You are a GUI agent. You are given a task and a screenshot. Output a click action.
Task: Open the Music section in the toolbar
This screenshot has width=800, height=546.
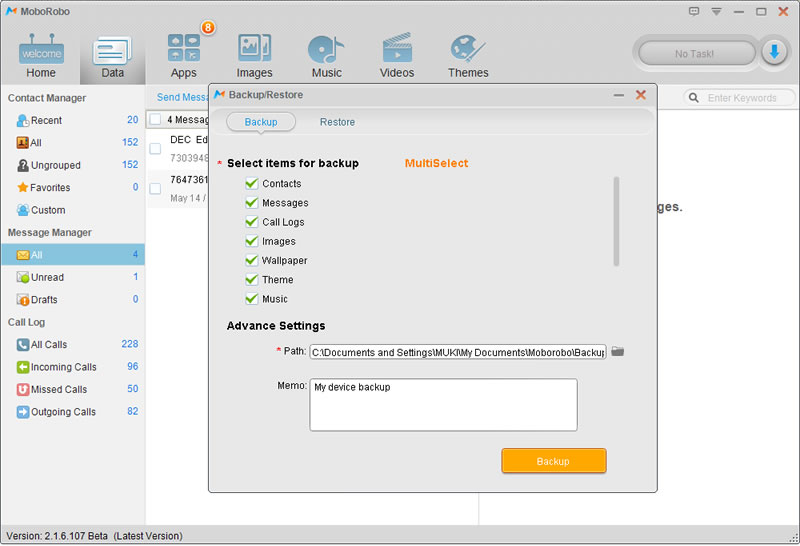(327, 56)
